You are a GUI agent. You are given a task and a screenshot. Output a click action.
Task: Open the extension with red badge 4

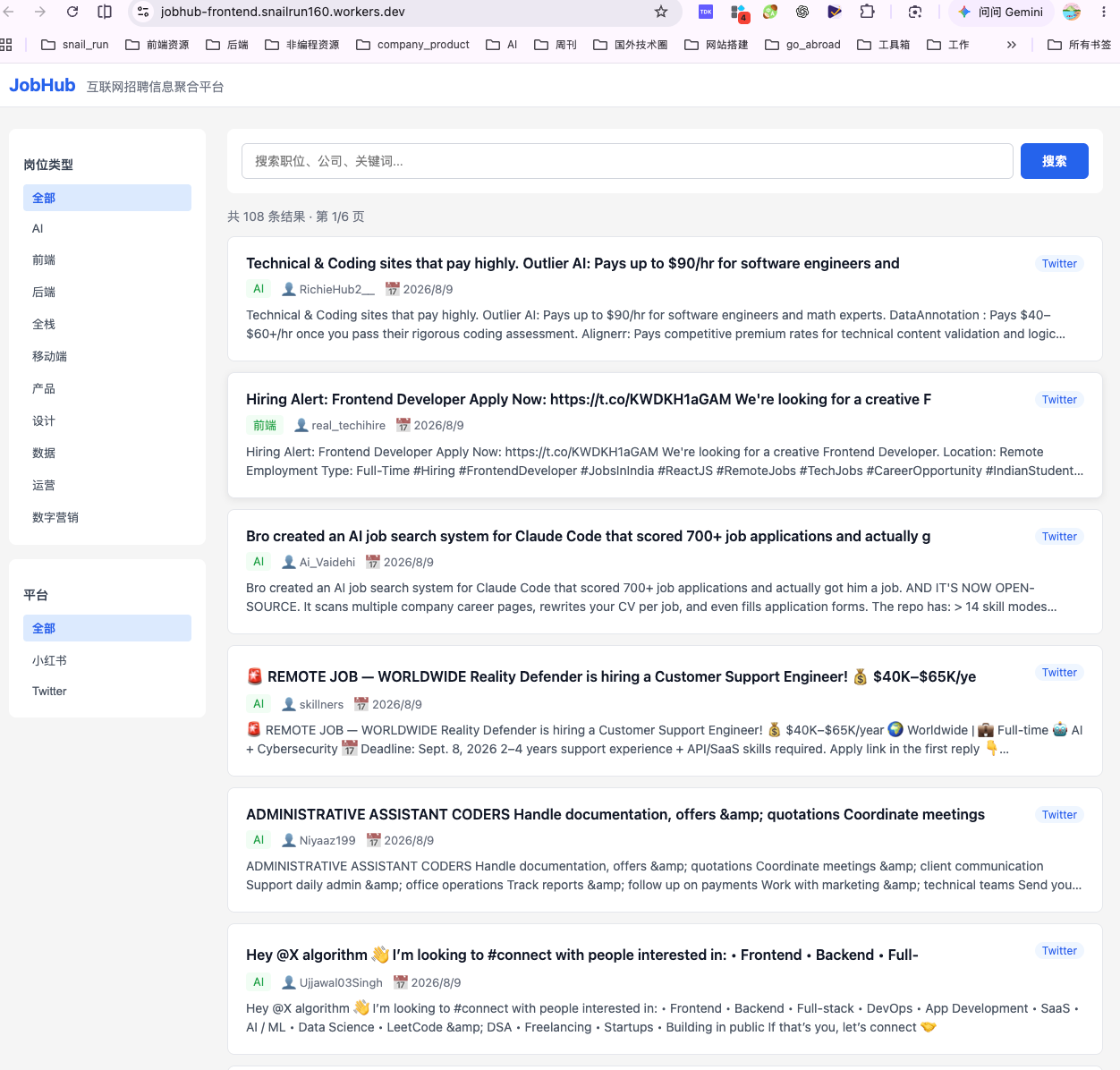point(739,13)
